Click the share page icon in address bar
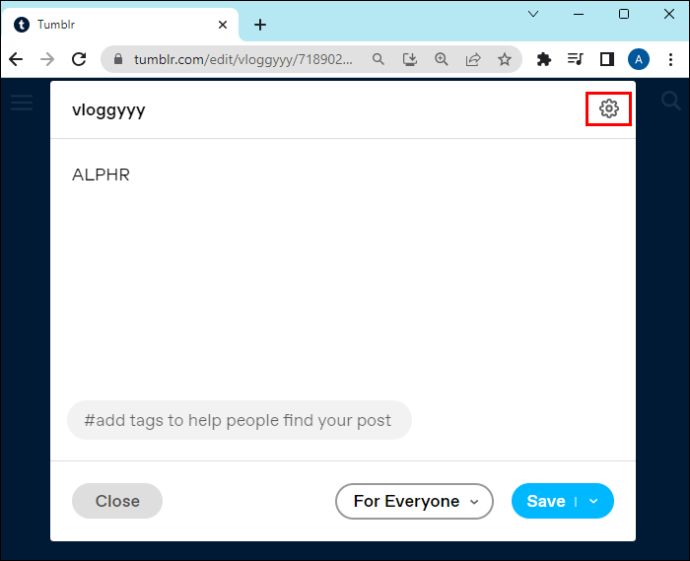Image resolution: width=690 pixels, height=561 pixels. (x=473, y=59)
